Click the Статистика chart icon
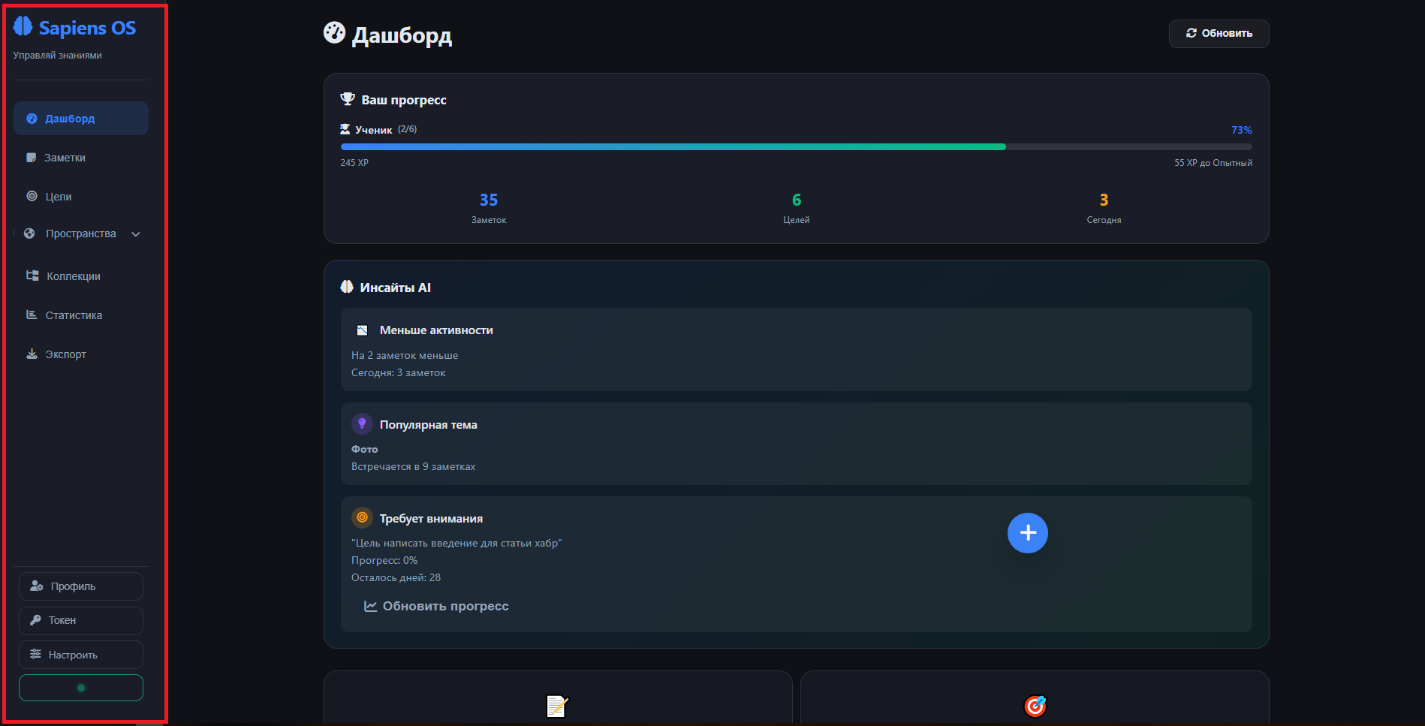 (32, 315)
